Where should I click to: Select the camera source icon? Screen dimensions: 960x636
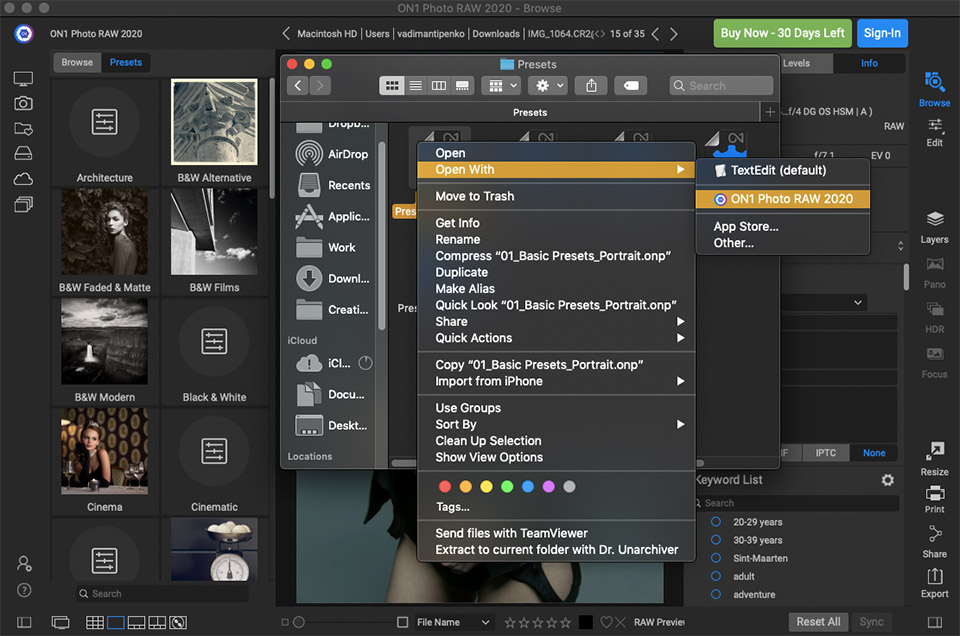(x=23, y=103)
